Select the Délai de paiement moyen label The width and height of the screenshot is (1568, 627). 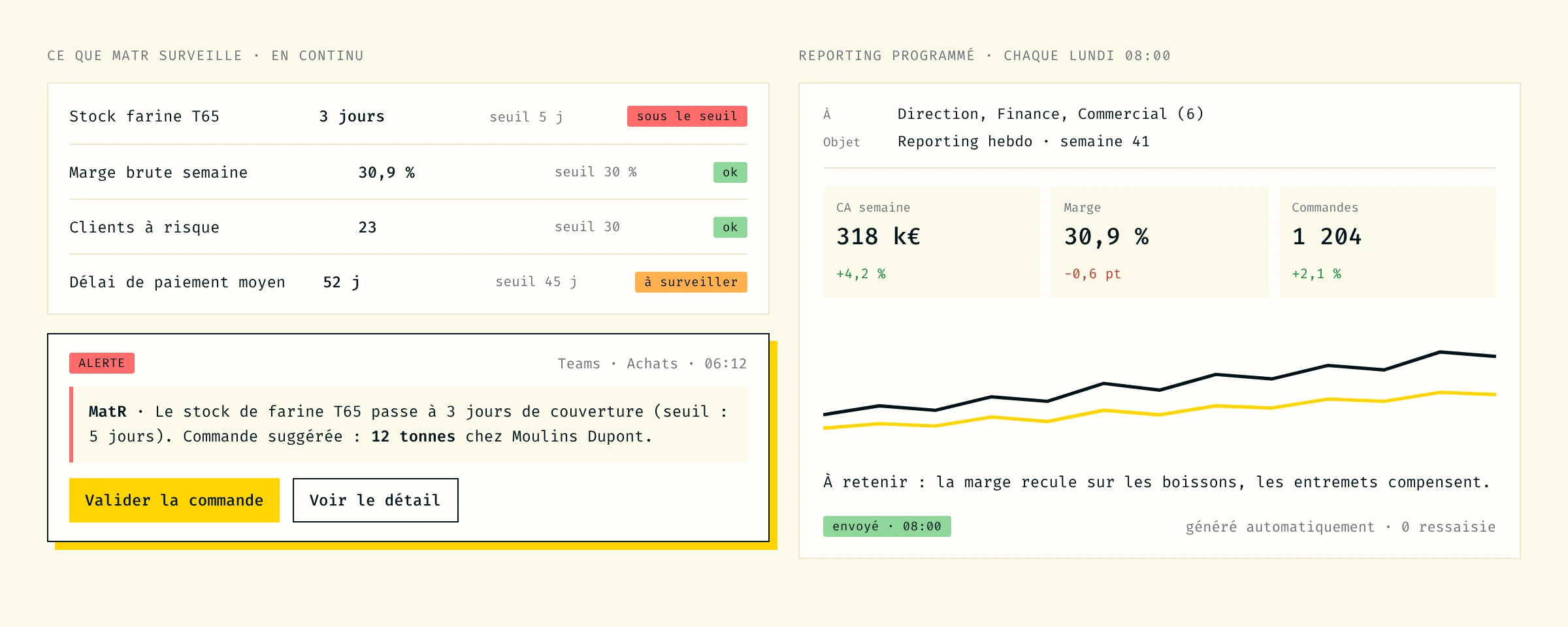[x=178, y=282]
